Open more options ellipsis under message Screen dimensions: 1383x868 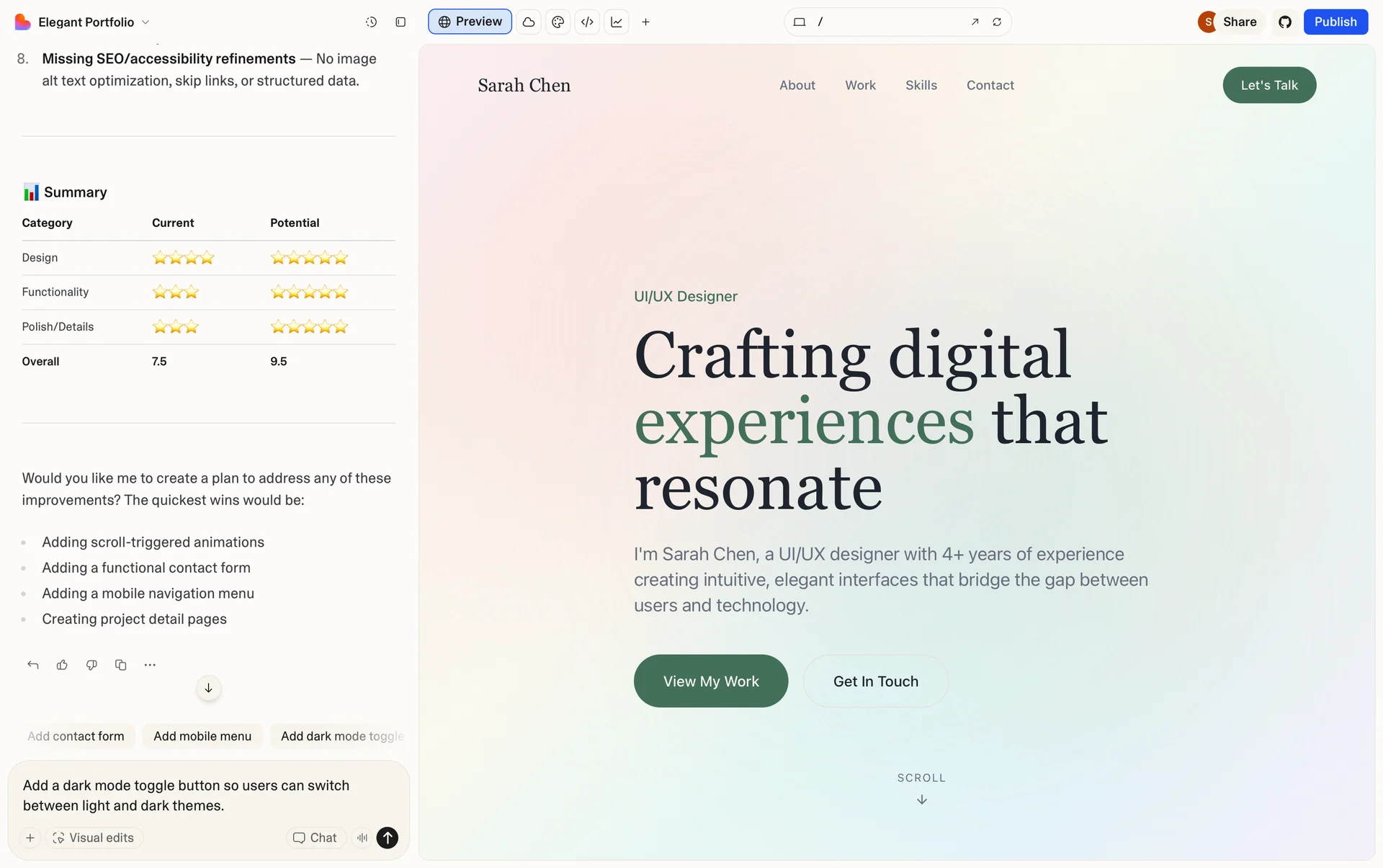[150, 665]
